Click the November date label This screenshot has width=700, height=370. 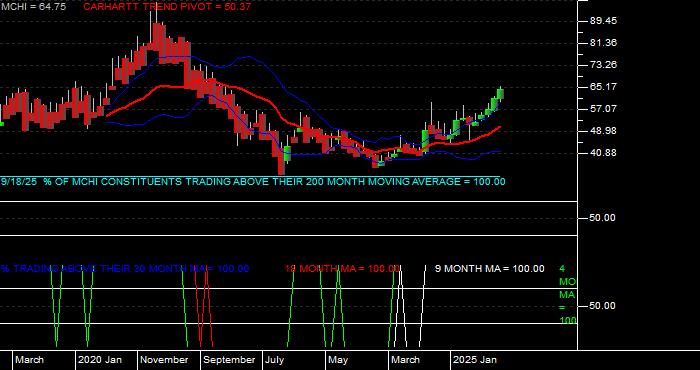click(165, 360)
